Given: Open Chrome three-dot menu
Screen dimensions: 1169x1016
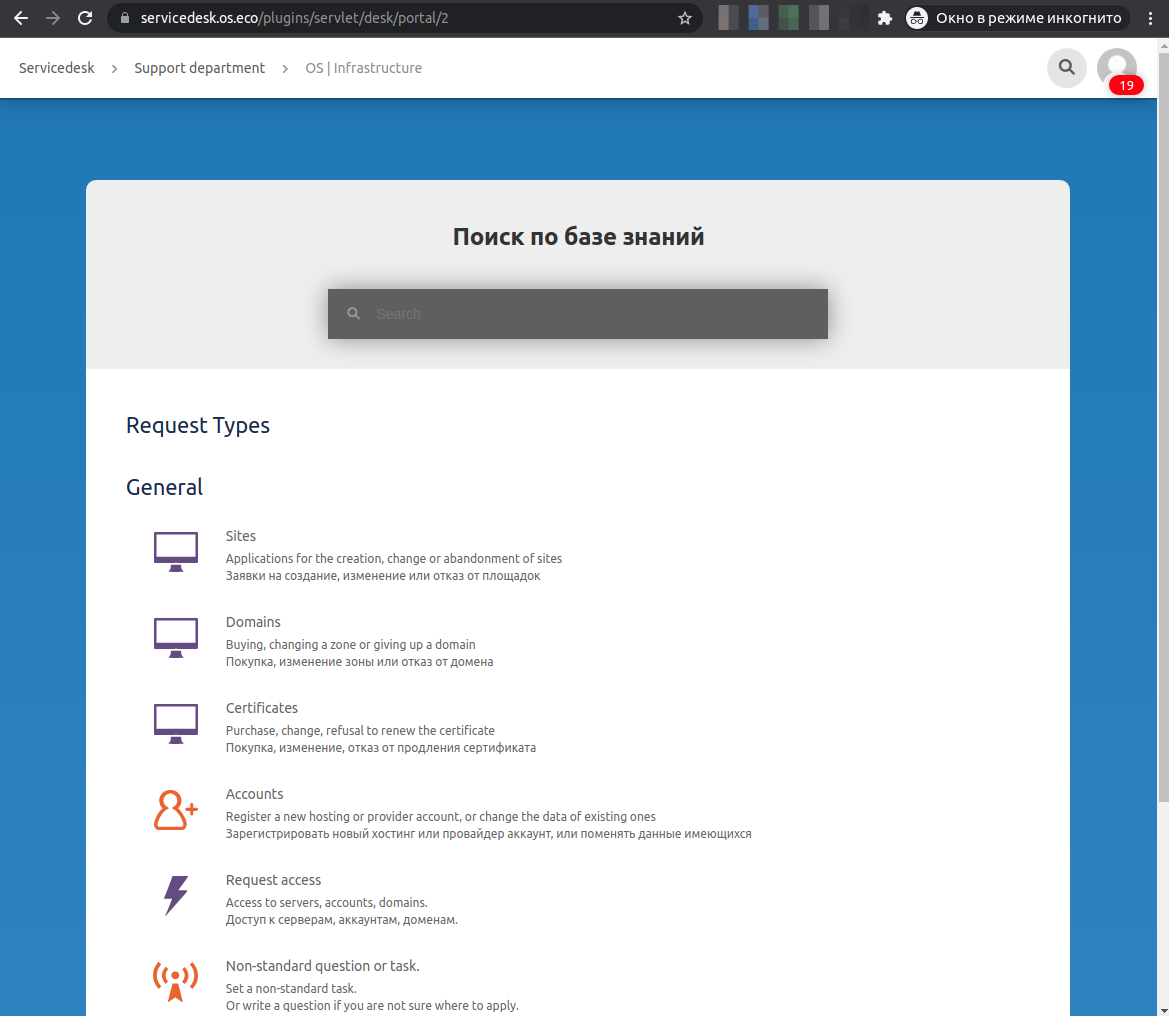Looking at the screenshot, I should tap(1151, 18).
